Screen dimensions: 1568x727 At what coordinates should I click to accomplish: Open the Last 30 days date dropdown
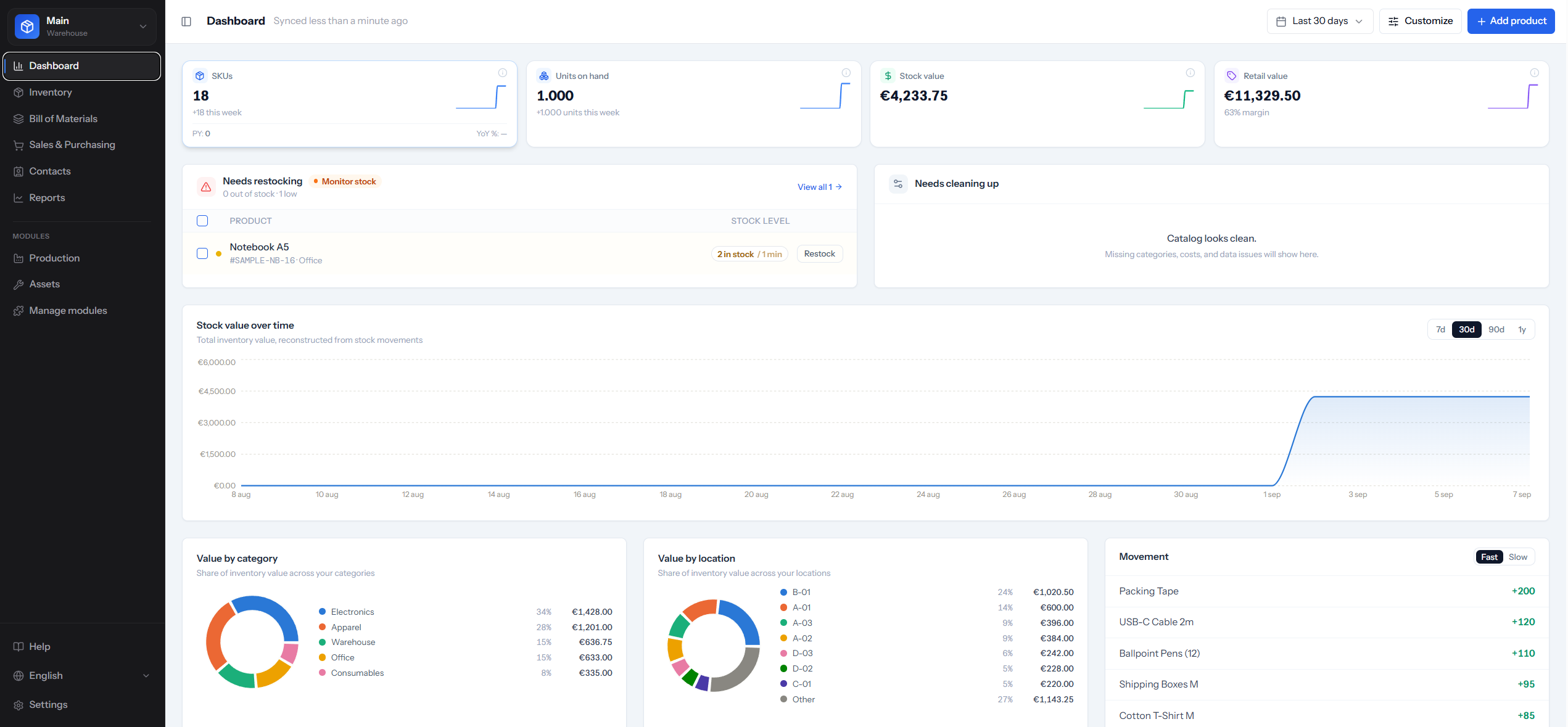coord(1320,21)
